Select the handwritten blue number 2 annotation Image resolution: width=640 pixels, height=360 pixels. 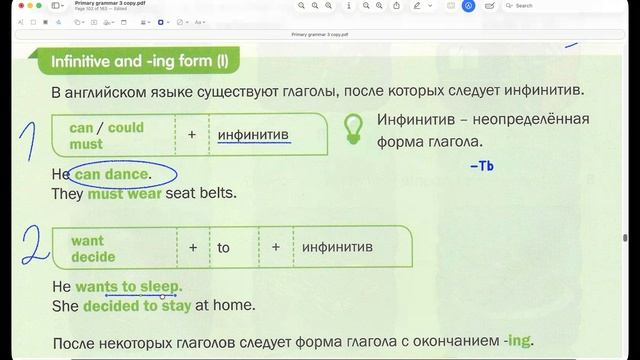pyautogui.click(x=35, y=245)
